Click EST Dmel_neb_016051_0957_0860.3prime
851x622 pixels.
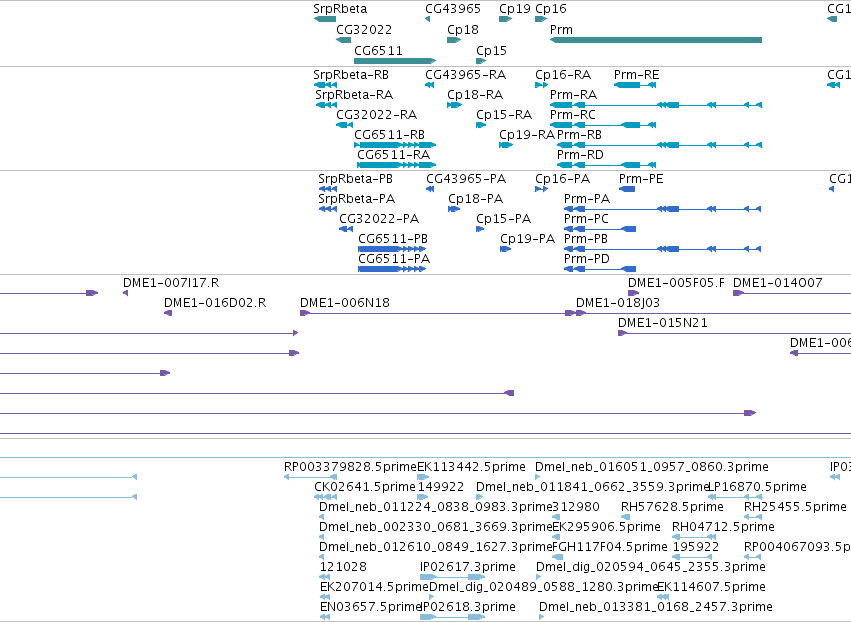652,467
